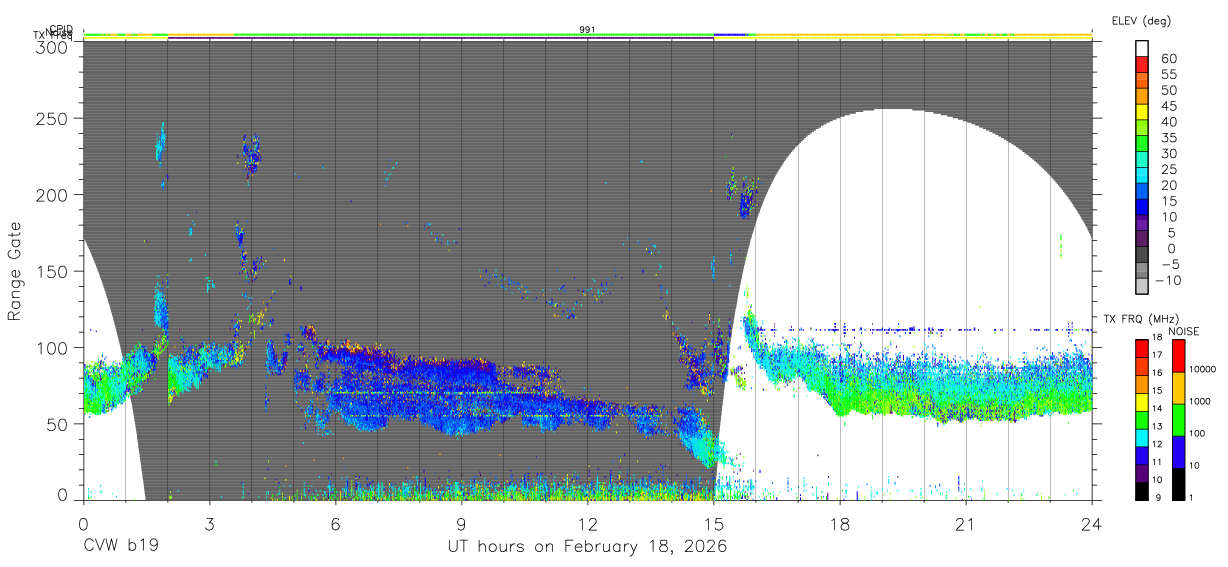The image size is (1228, 567).
Task: Click the "CVW b19" radar beam label
Action: click(x=121, y=547)
